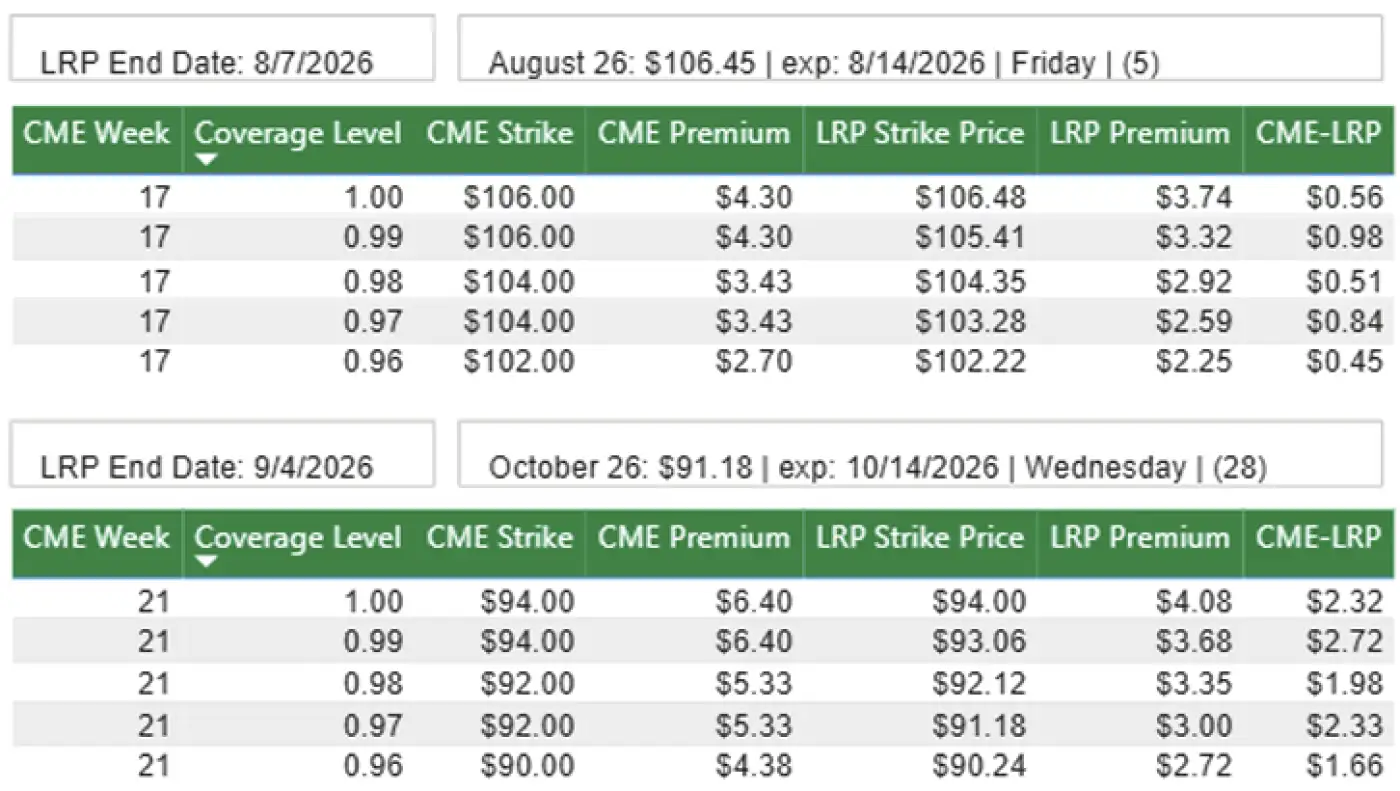1400x791 pixels.
Task: Click the CME Premium header in the August table
Action: (694, 134)
